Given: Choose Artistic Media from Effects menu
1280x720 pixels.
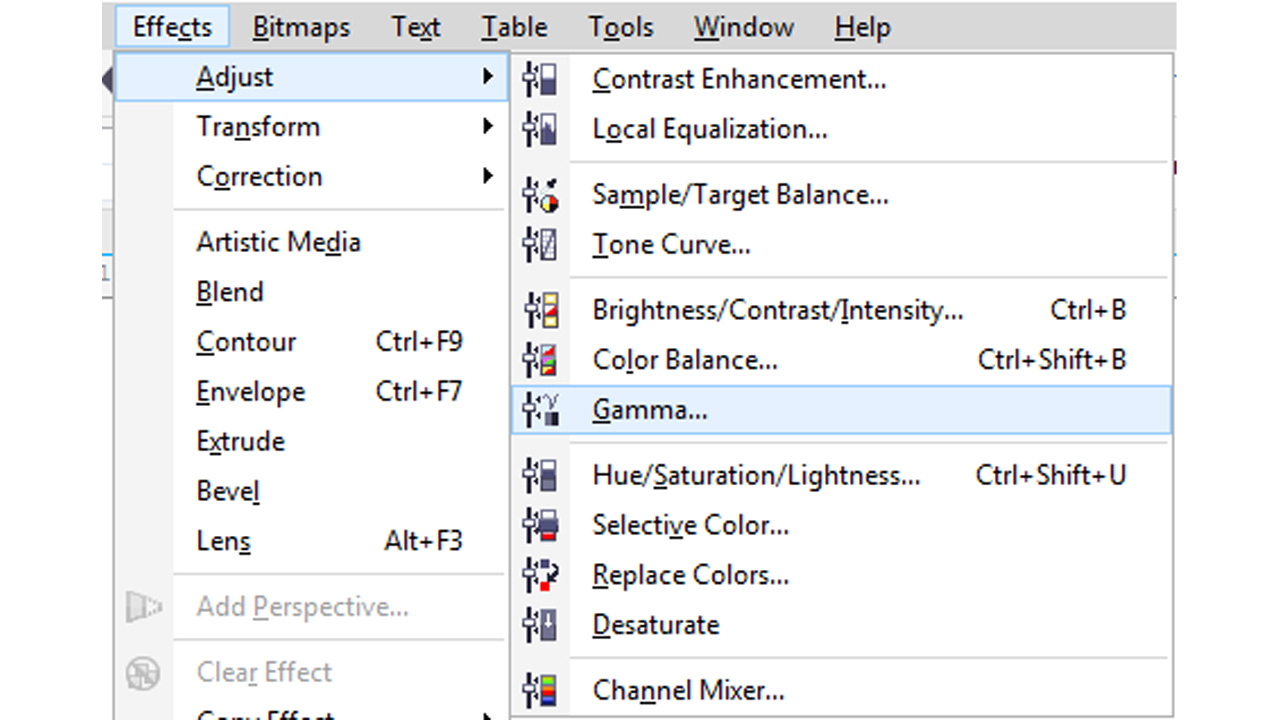Looking at the screenshot, I should pyautogui.click(x=278, y=242).
